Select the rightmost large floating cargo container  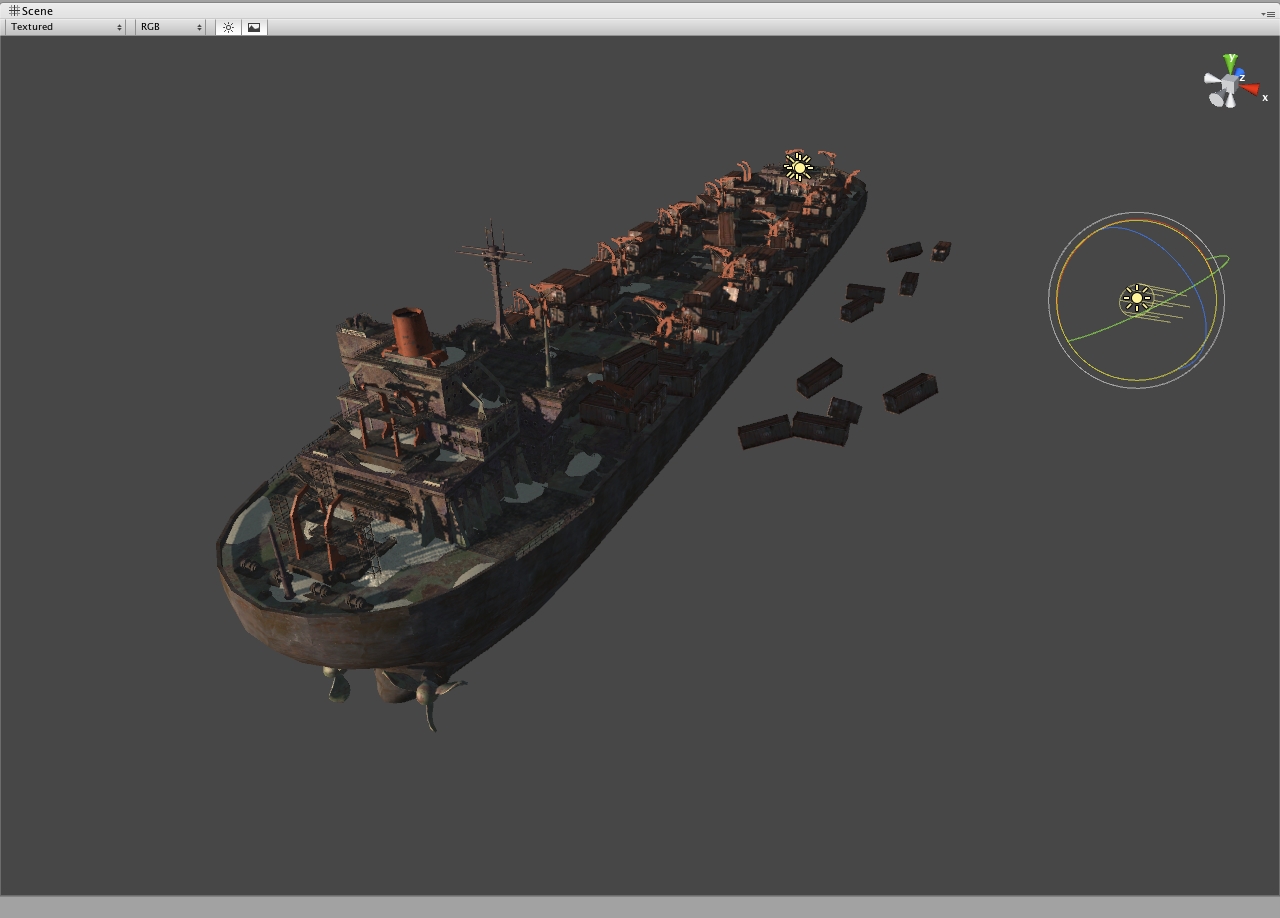click(x=910, y=392)
